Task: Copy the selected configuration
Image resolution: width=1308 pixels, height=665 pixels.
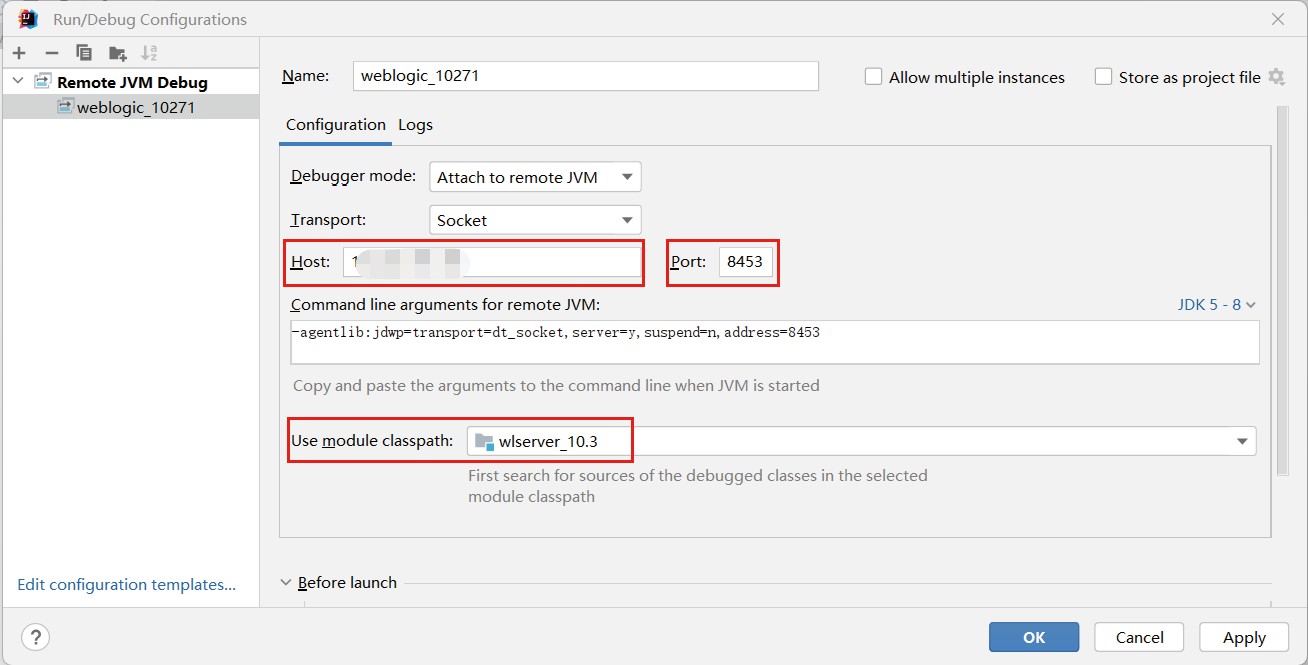Action: pyautogui.click(x=84, y=53)
